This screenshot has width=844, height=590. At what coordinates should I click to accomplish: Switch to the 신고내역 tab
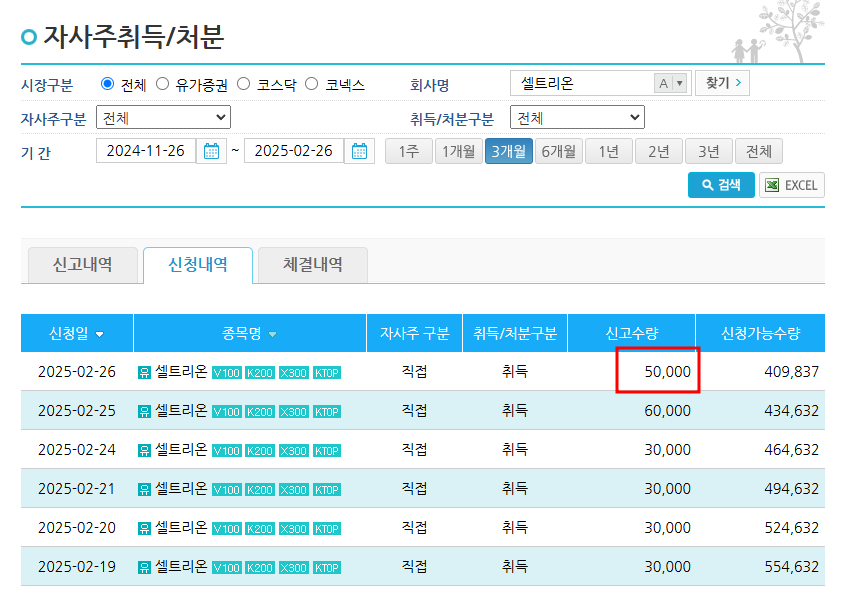[83, 265]
